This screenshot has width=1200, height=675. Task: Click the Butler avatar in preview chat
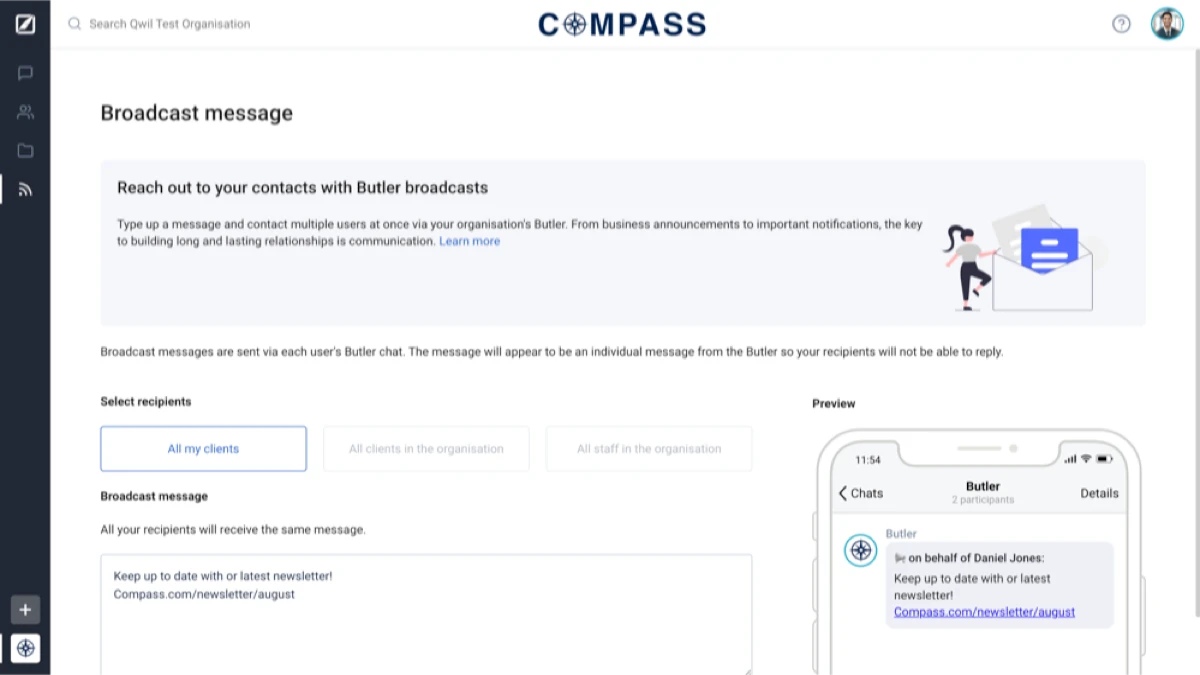[x=861, y=550]
